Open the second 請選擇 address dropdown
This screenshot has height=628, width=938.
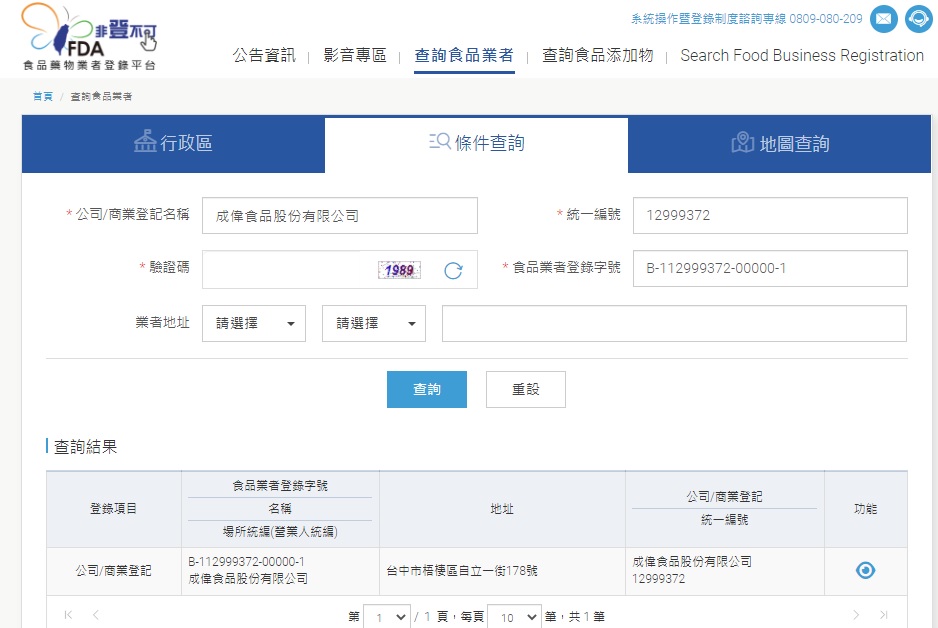point(374,323)
